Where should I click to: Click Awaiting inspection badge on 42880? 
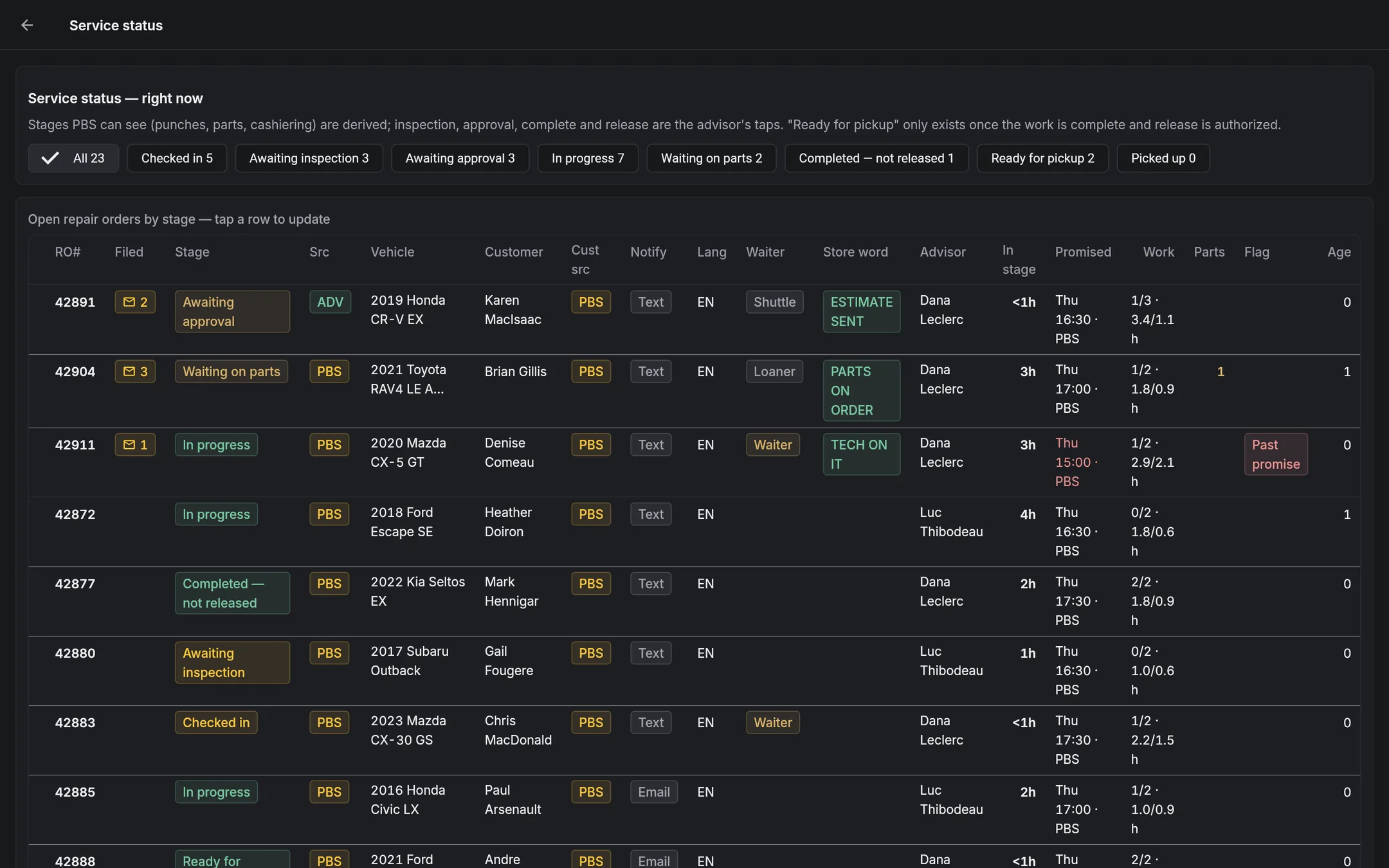tap(232, 663)
